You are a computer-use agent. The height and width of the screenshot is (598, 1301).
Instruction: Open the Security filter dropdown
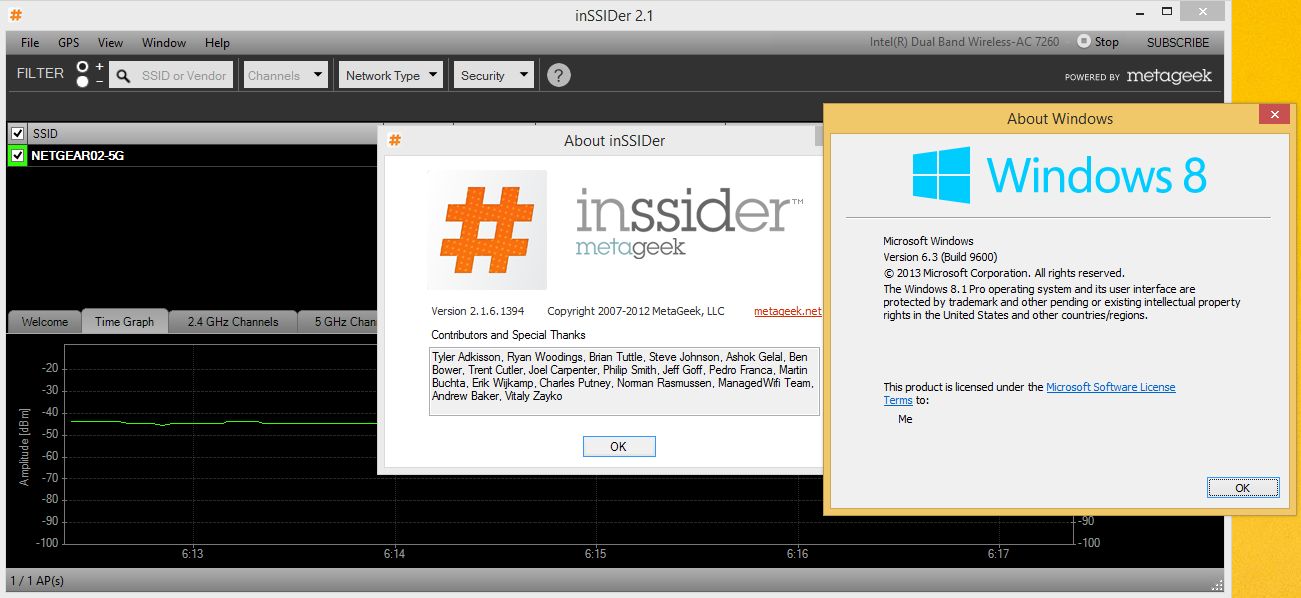(494, 75)
